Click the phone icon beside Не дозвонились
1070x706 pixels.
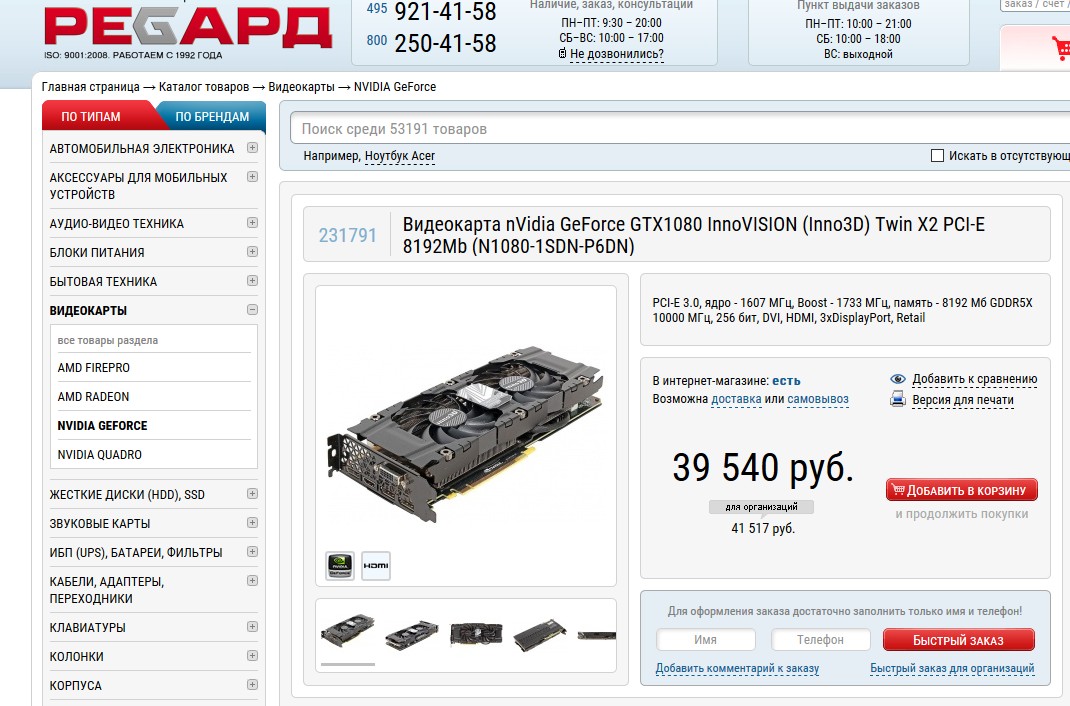point(563,54)
